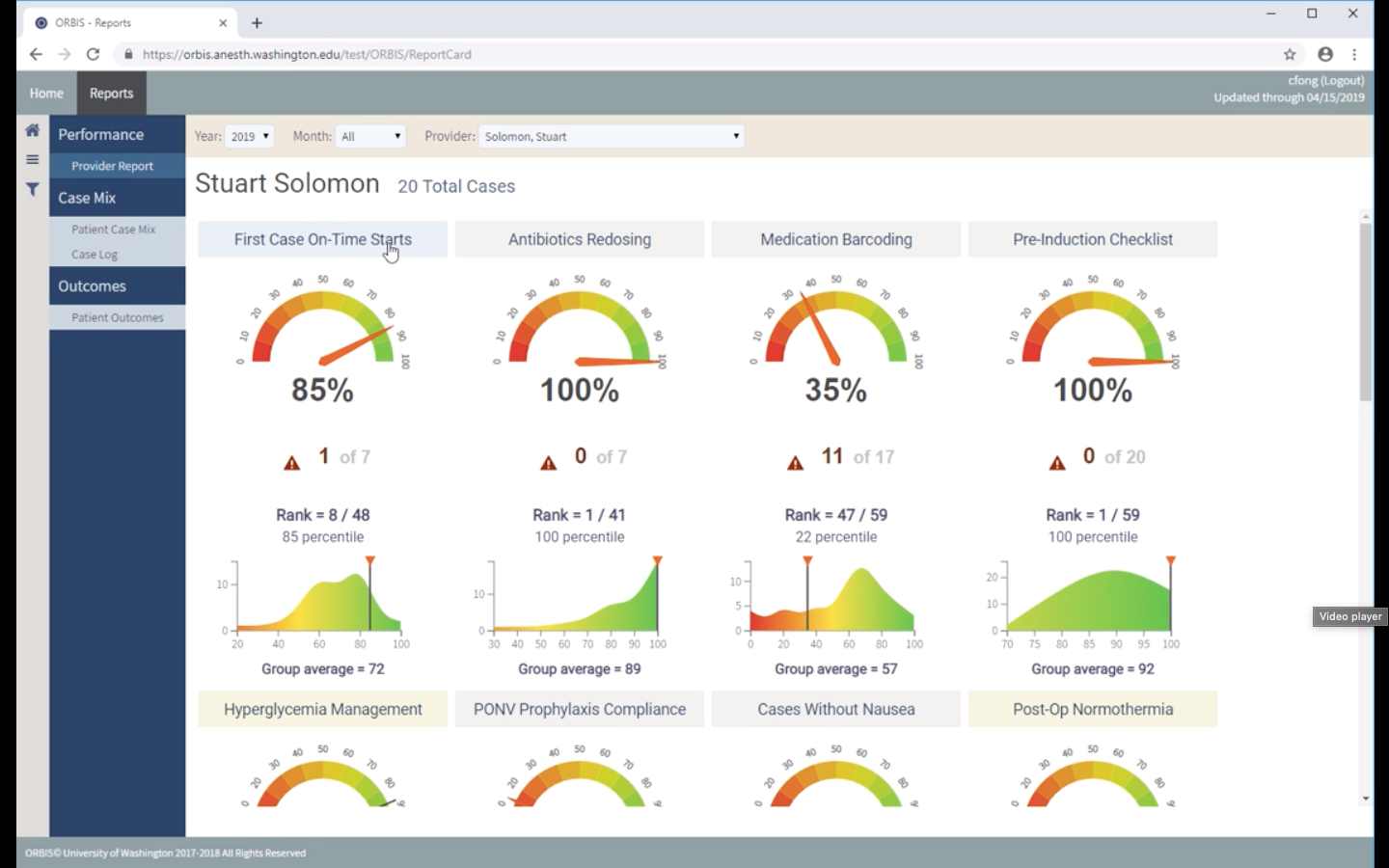
Task: Click warning triangle under Pre-Induction Checklist
Action: pos(1057,463)
